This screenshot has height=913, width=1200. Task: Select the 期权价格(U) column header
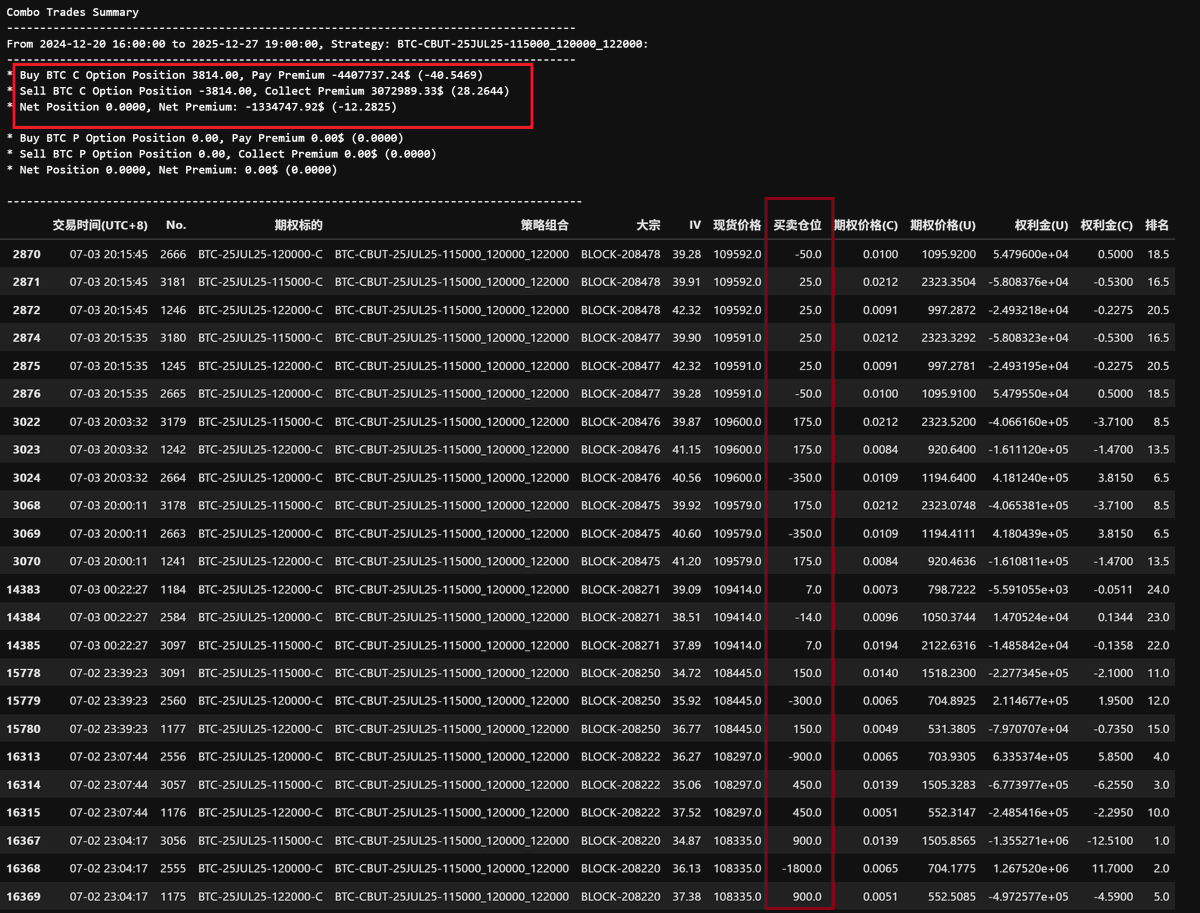(x=943, y=226)
